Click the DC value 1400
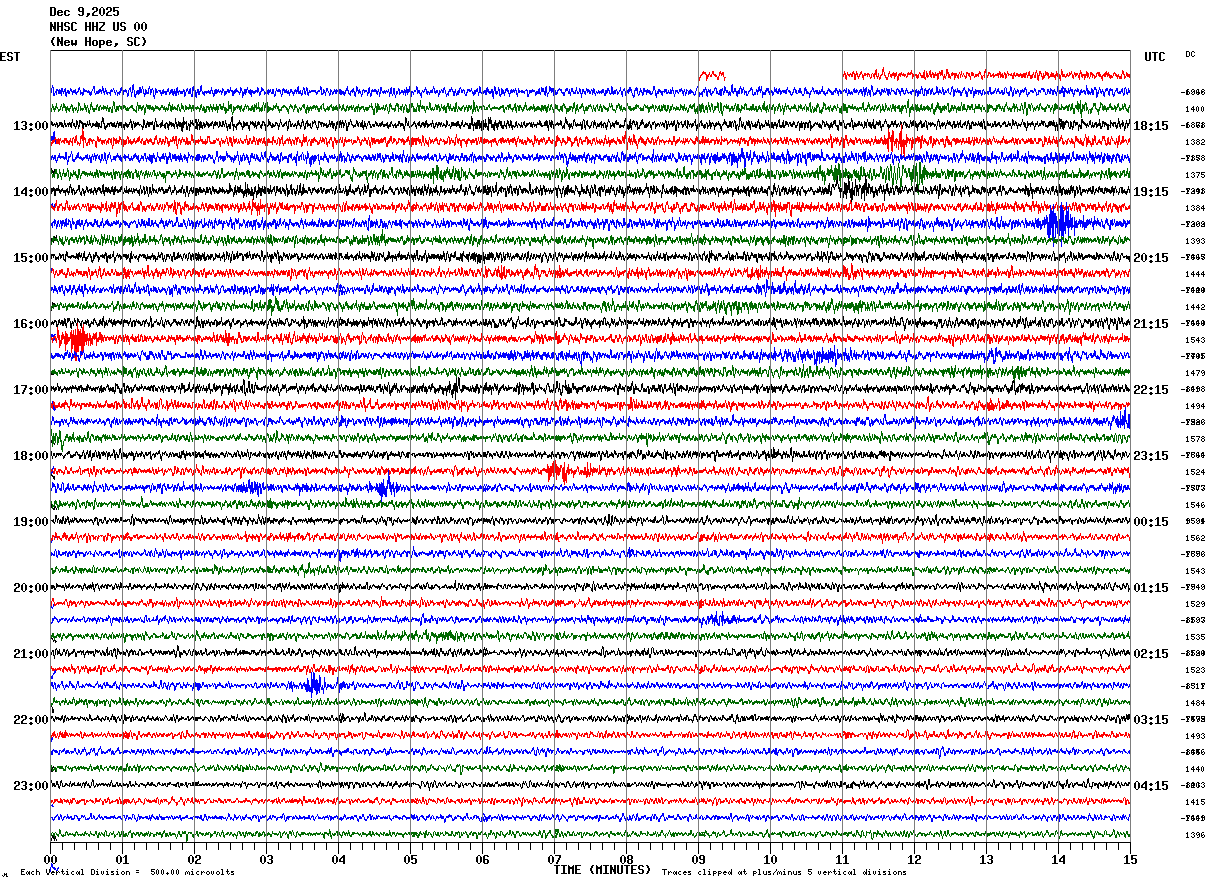The image size is (1210, 886). [x=1195, y=109]
